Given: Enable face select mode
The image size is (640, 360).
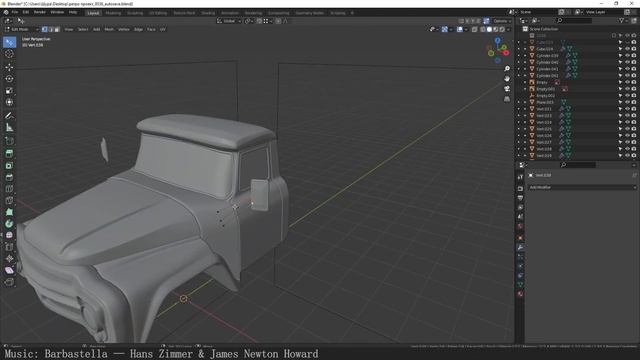Looking at the screenshot, I should coord(57,29).
